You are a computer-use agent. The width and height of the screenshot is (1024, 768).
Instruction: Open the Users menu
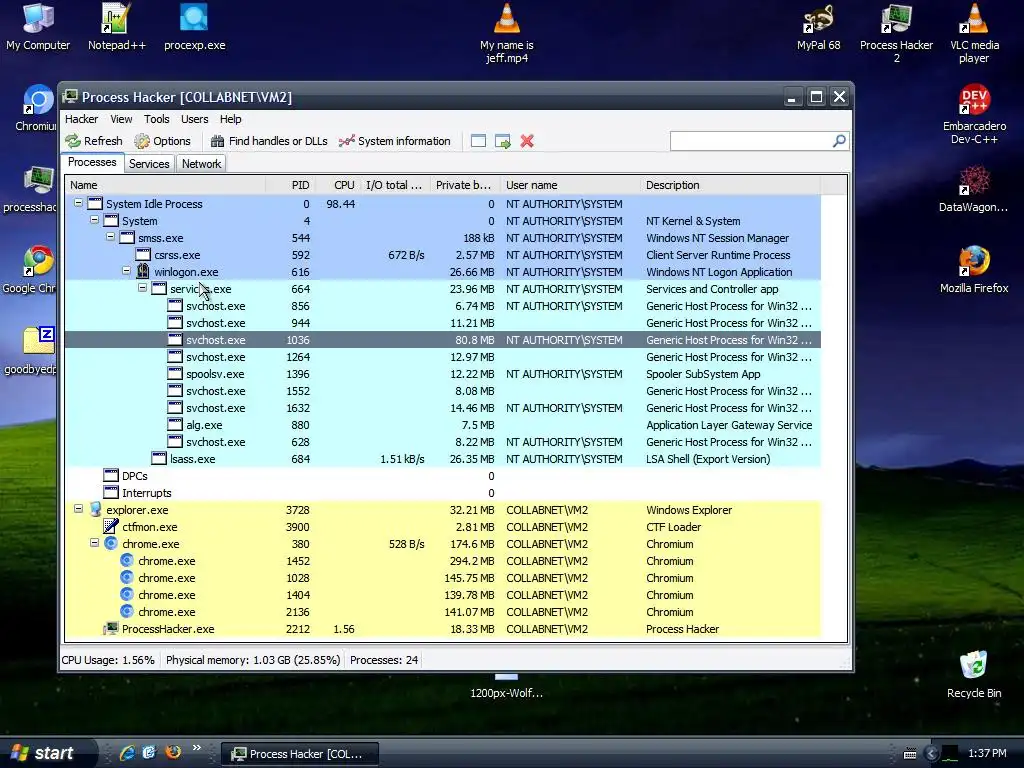(x=195, y=119)
